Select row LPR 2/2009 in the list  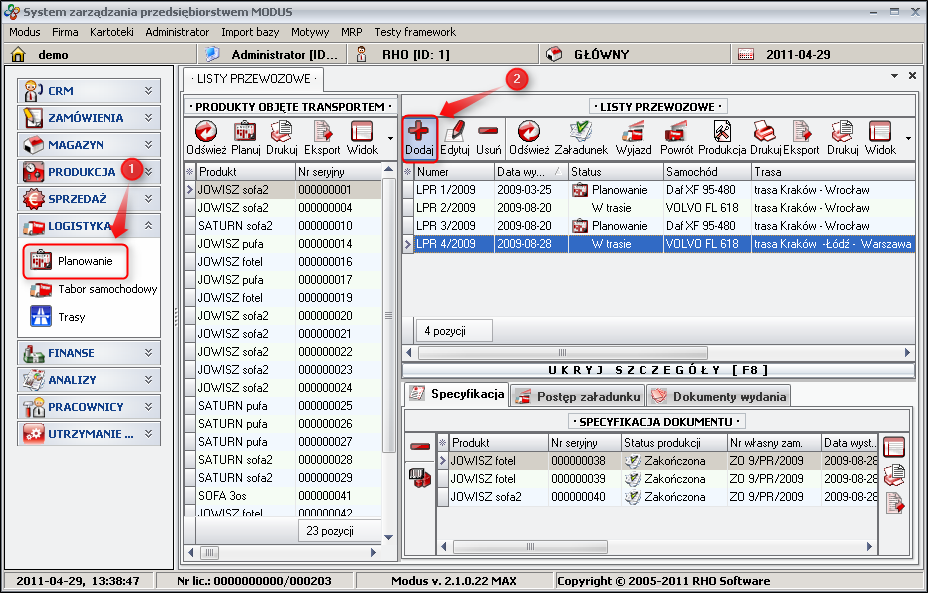pyautogui.click(x=444, y=207)
